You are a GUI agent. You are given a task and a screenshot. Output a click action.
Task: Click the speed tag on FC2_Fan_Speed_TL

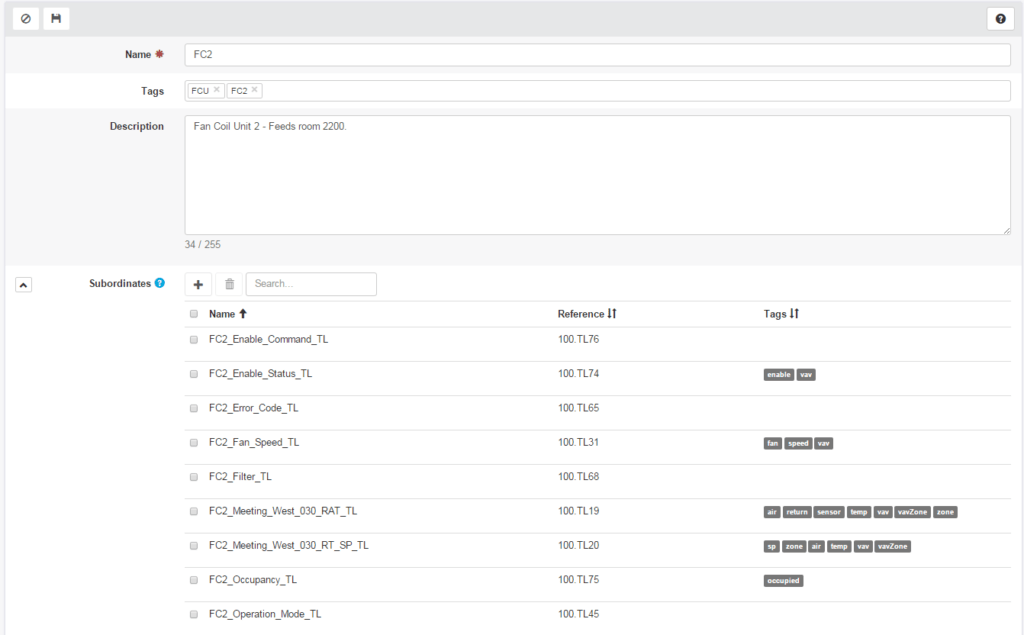point(798,443)
